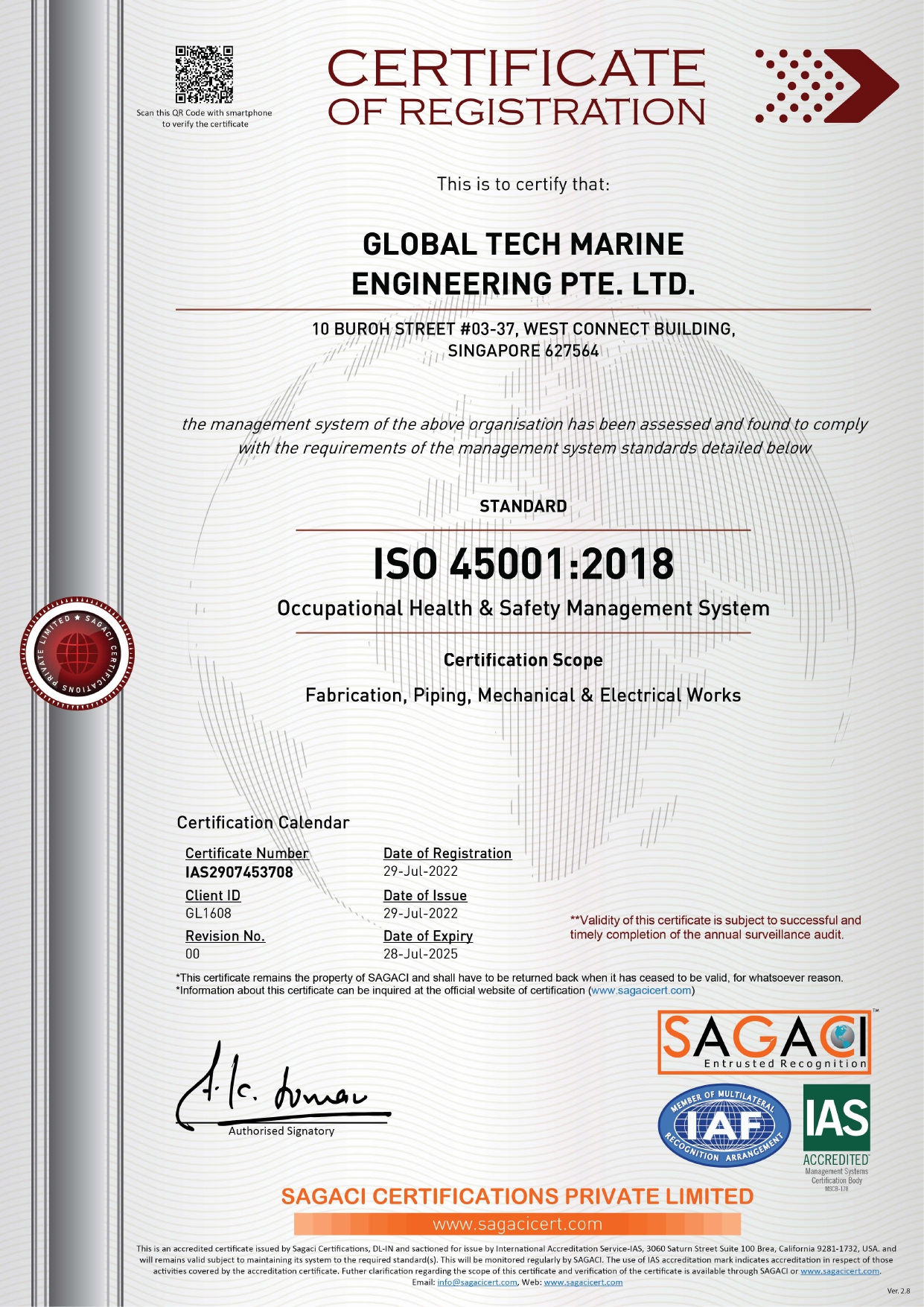Click the 'Date of Registration' label
Image resolution: width=924 pixels, height=1307 pixels.
pyautogui.click(x=447, y=853)
